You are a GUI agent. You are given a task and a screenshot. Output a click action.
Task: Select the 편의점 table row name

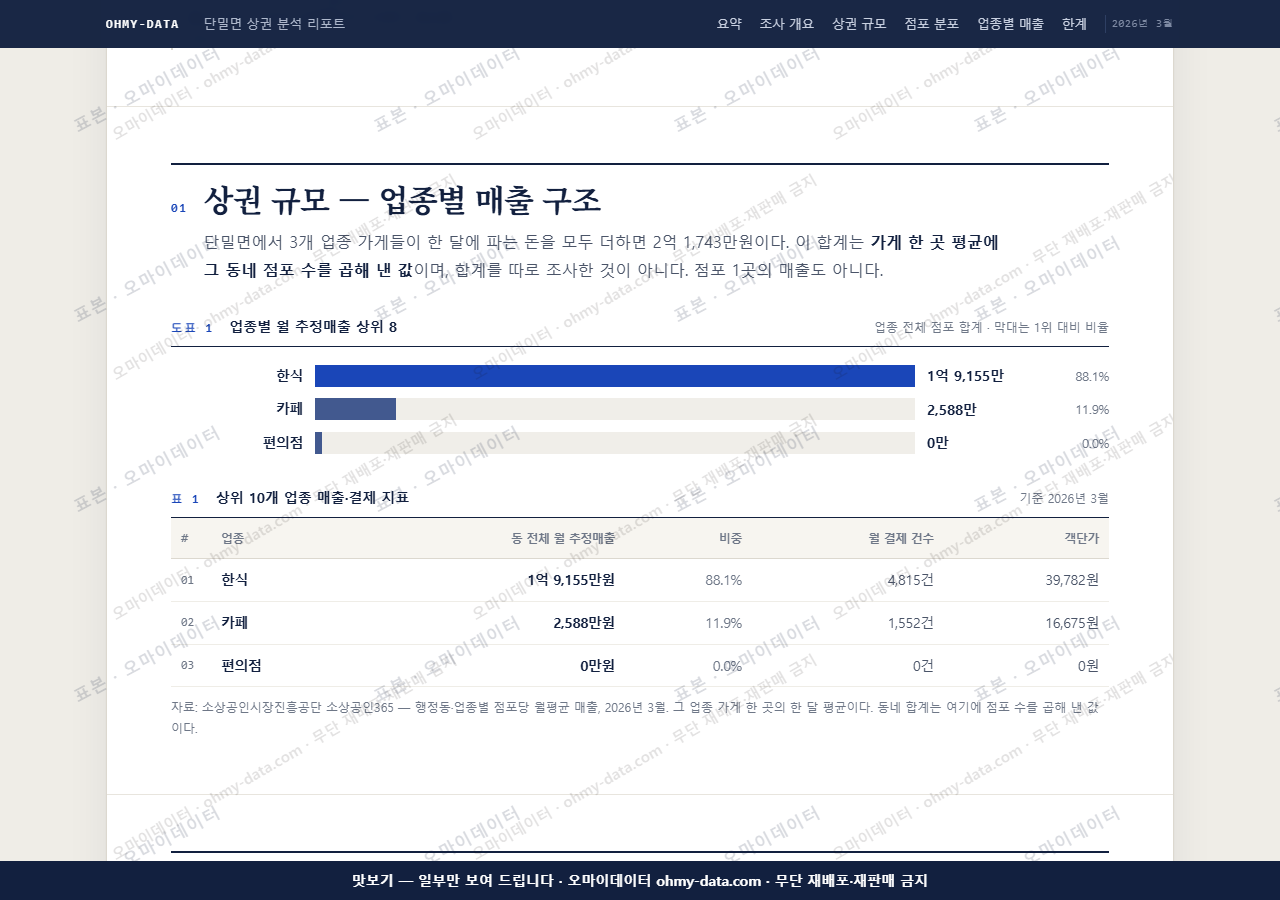click(242, 666)
